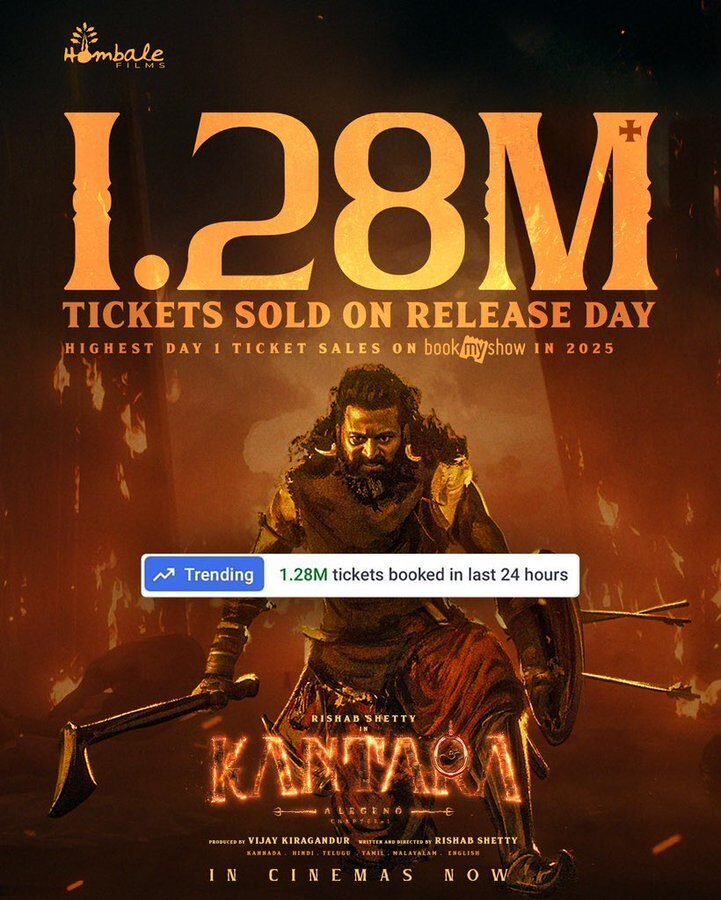721x900 pixels.
Task: Click the Hombale Films logo
Action: click(114, 46)
